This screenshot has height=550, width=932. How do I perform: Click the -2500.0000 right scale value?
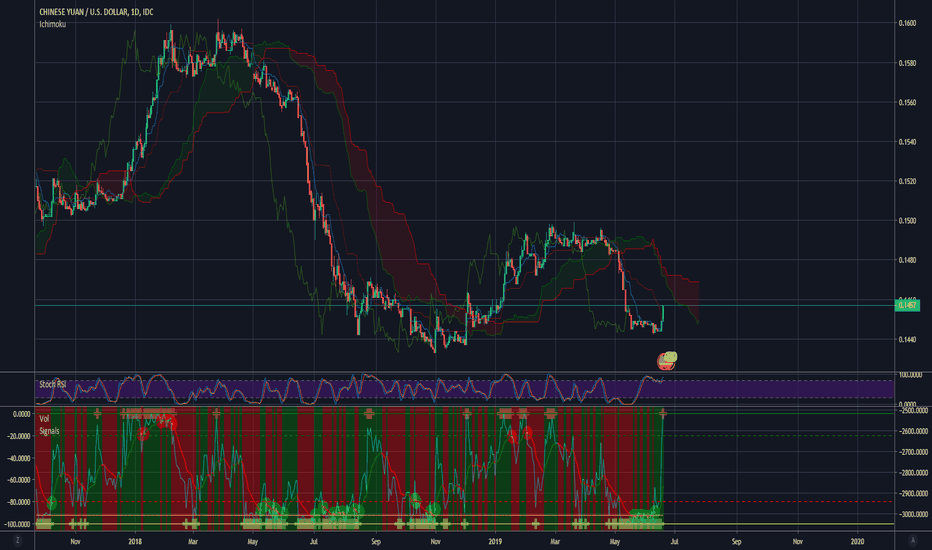pyautogui.click(x=913, y=410)
